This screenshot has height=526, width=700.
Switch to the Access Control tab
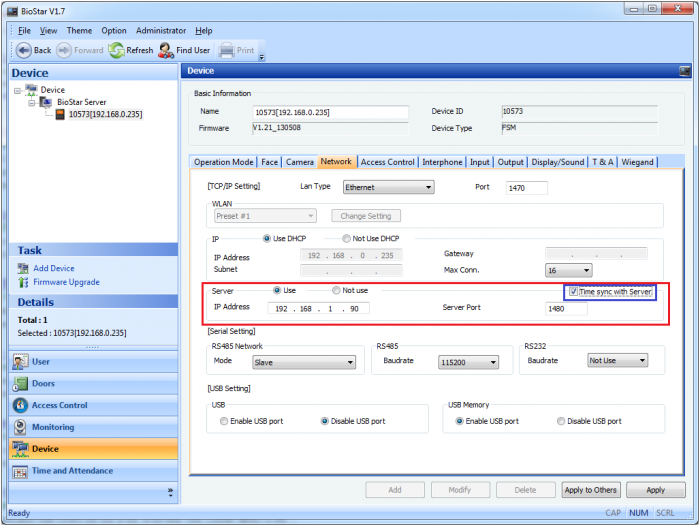point(387,162)
